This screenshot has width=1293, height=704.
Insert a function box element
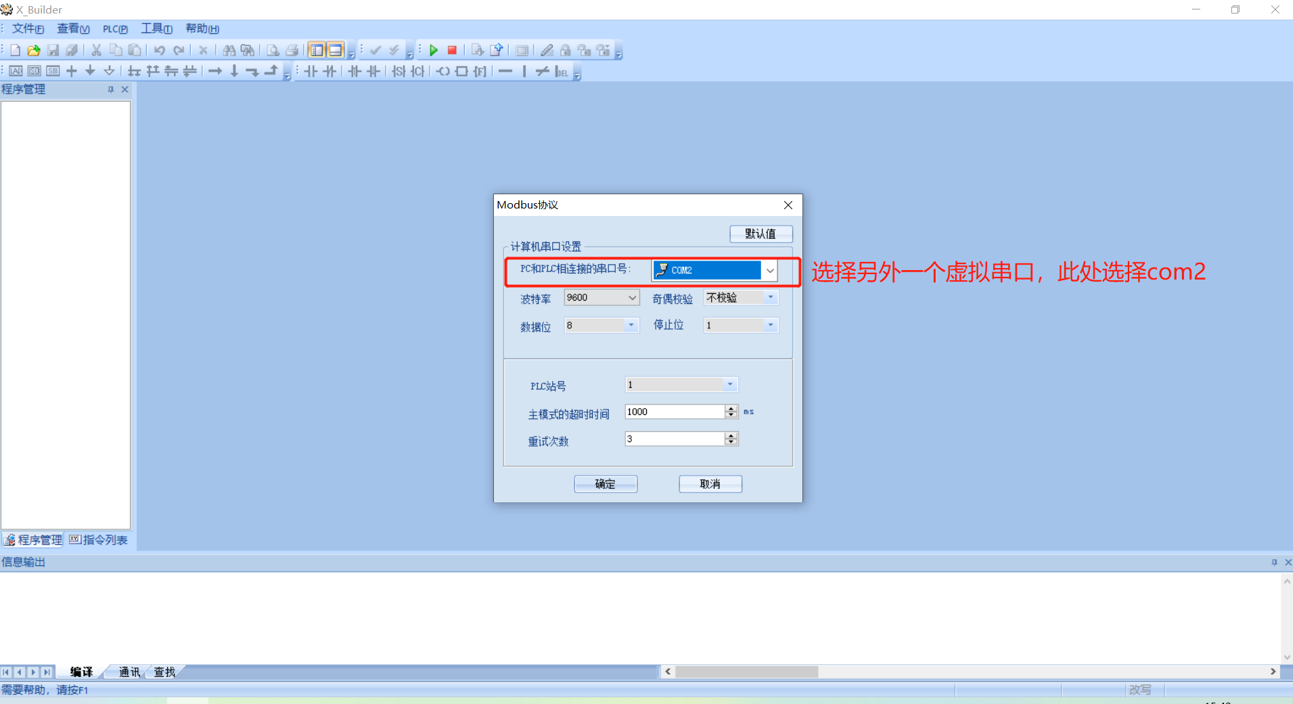coord(462,71)
